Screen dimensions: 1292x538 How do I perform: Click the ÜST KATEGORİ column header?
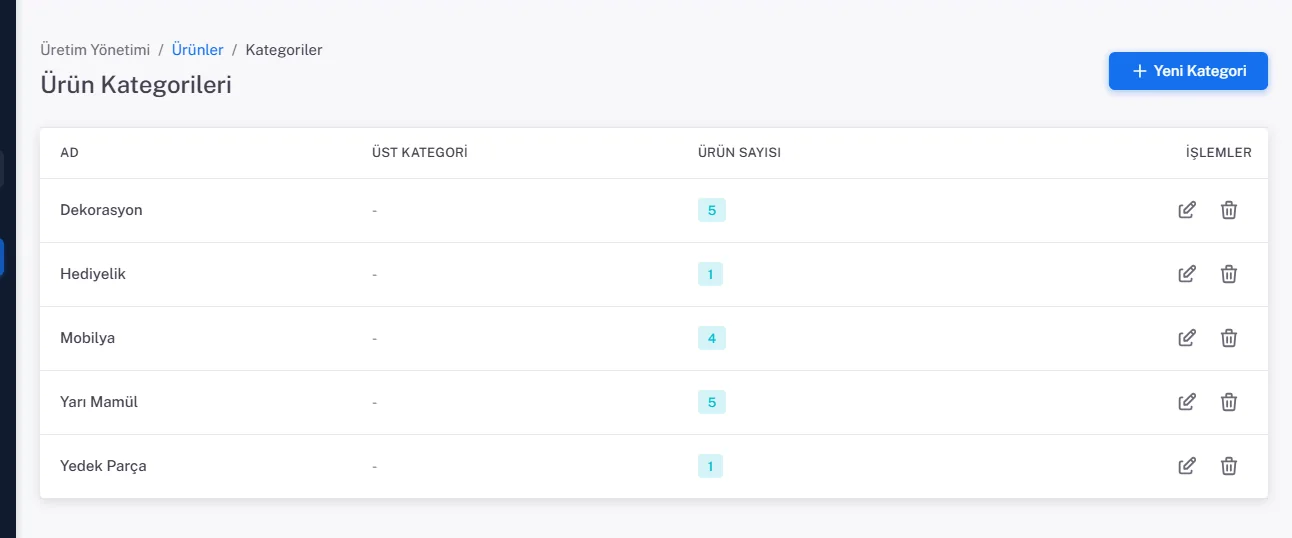coord(420,153)
